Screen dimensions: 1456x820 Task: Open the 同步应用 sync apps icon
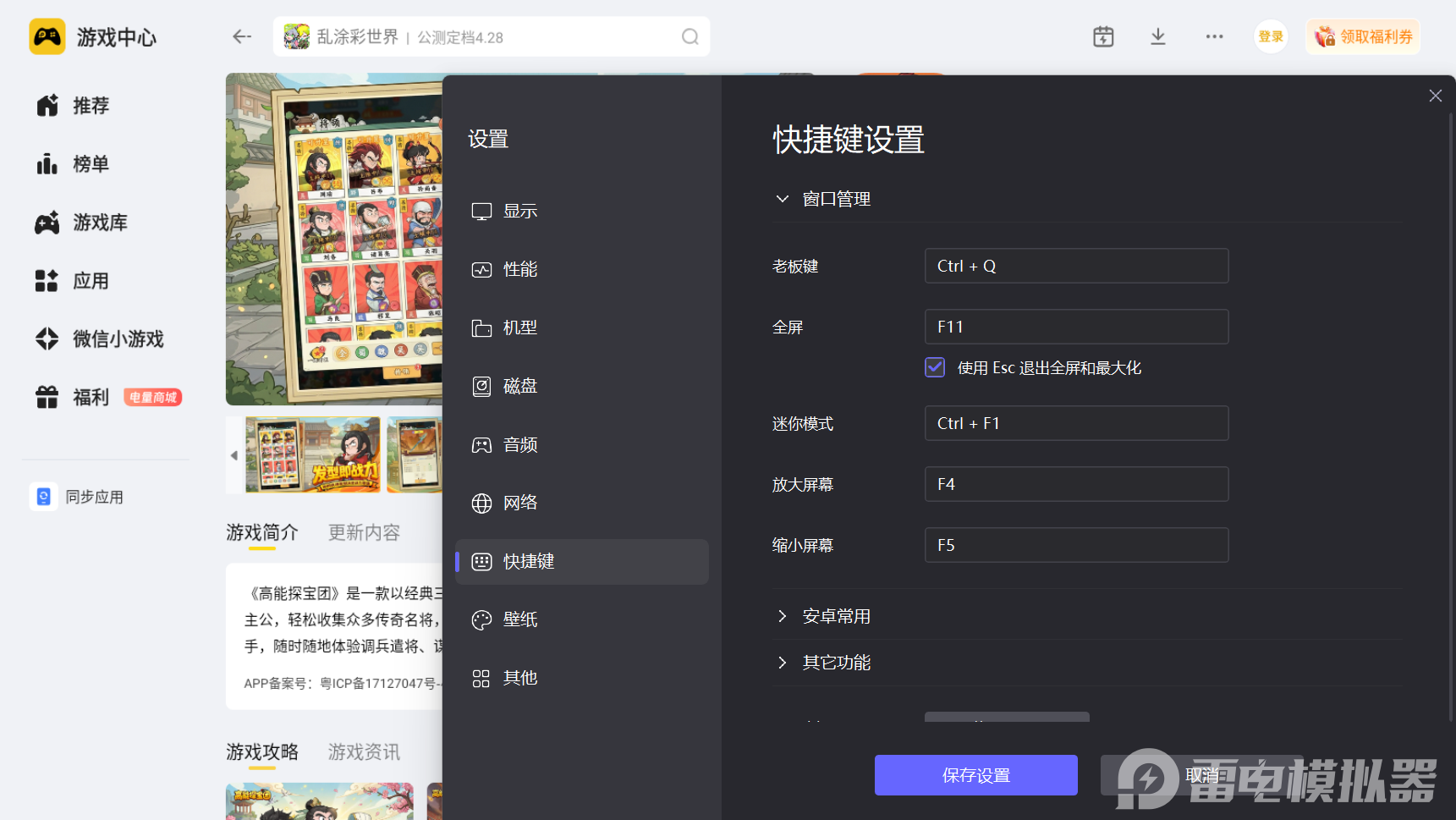coord(44,497)
